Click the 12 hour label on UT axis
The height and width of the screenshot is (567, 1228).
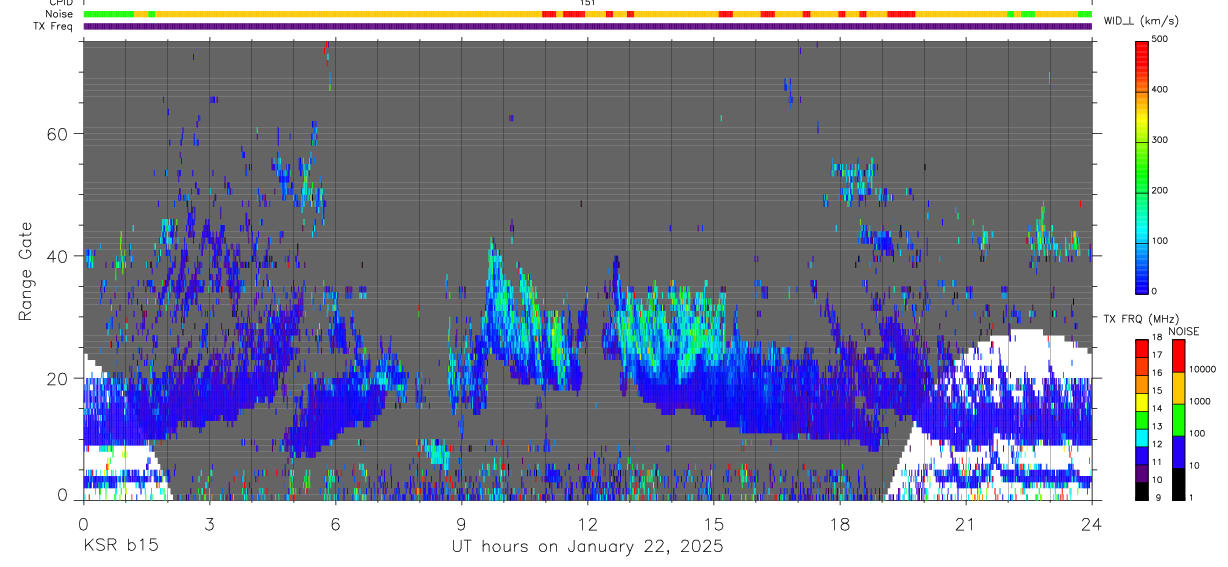tap(587, 523)
